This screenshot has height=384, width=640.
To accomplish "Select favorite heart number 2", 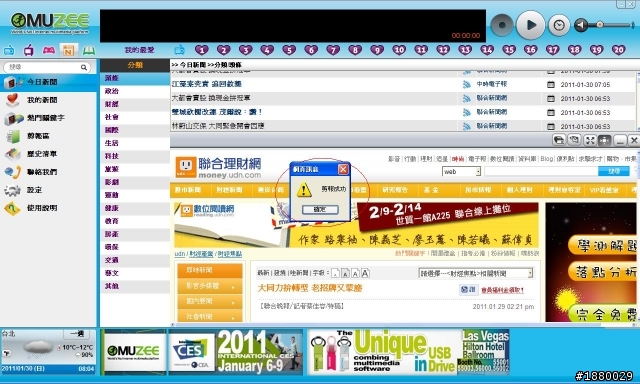I will pos(223,50).
